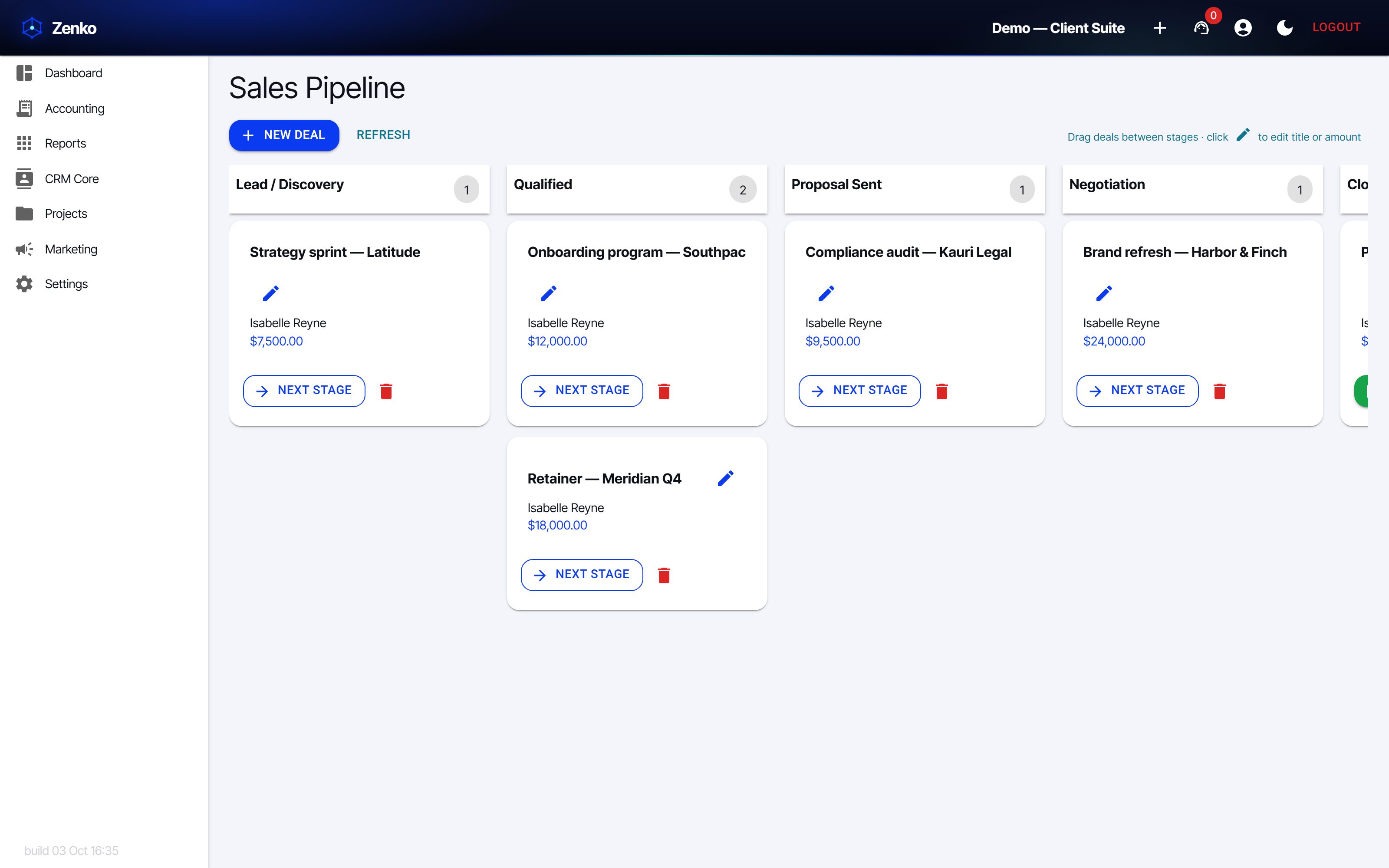Delete the Strategy sprint — Latitude deal

click(386, 391)
